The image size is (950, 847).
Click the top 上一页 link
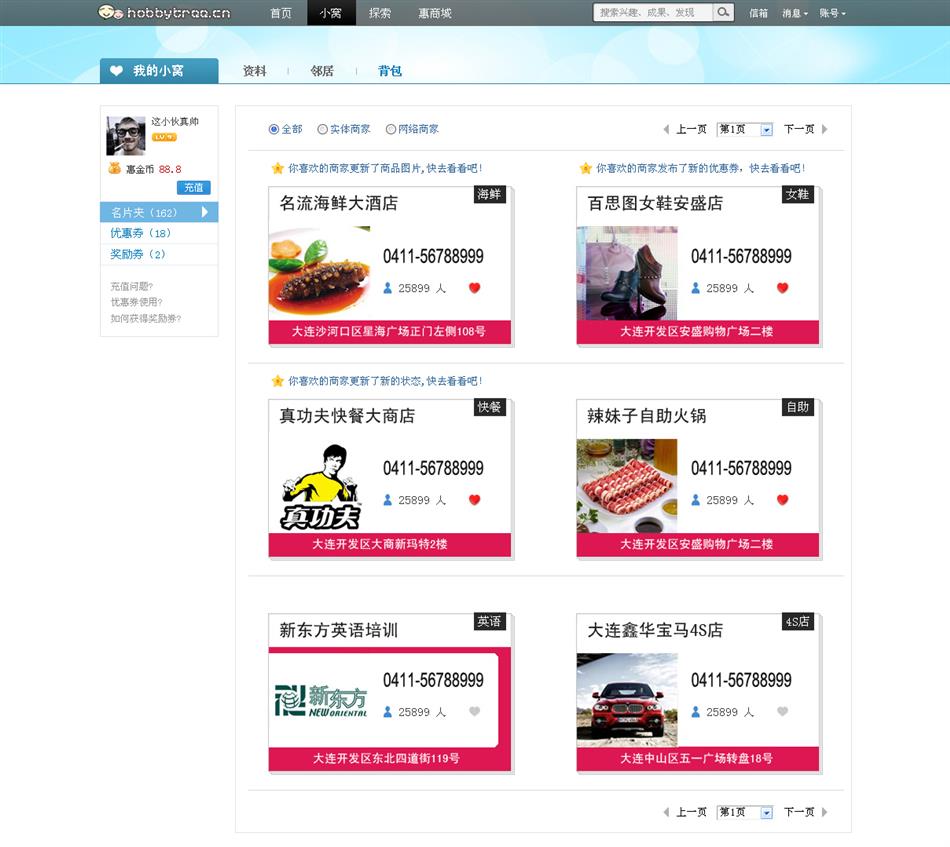pos(691,129)
